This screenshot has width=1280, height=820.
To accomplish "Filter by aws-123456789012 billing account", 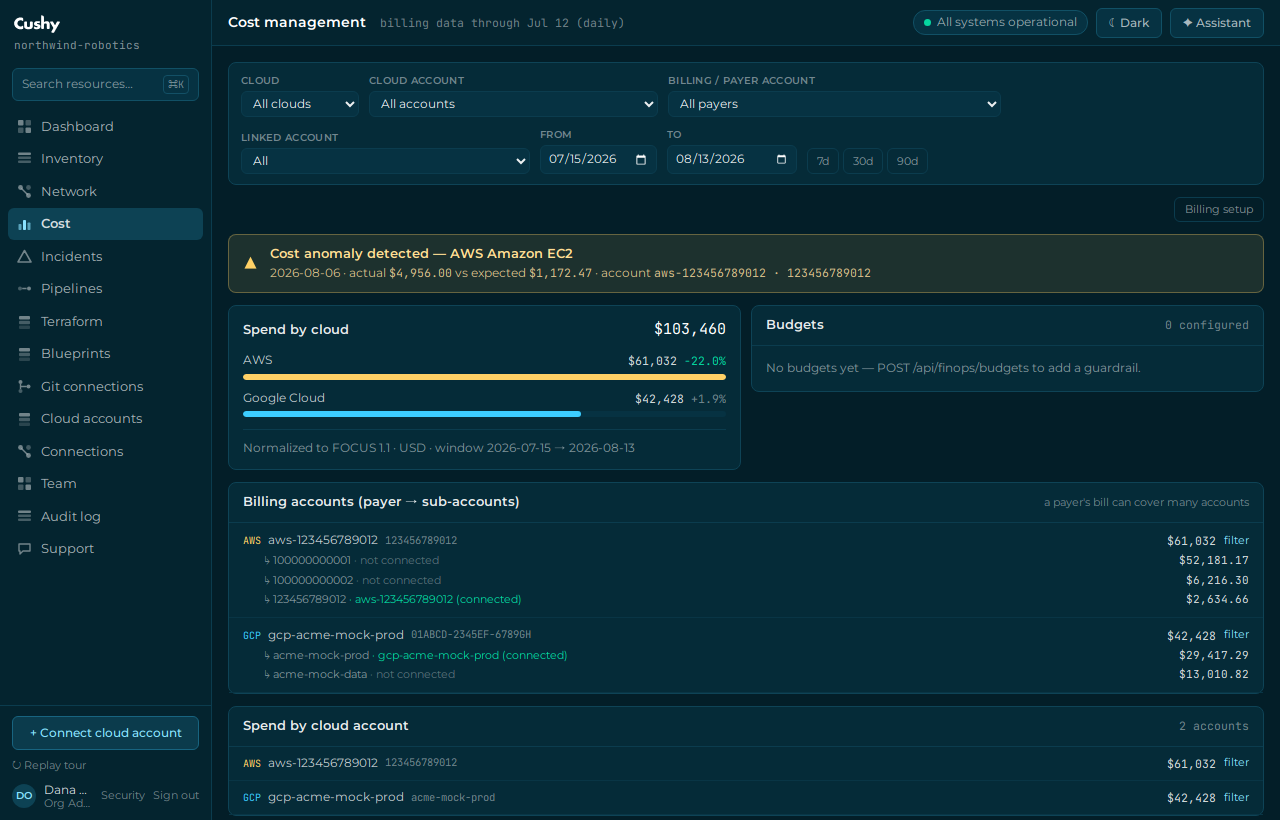I will 1237,540.
